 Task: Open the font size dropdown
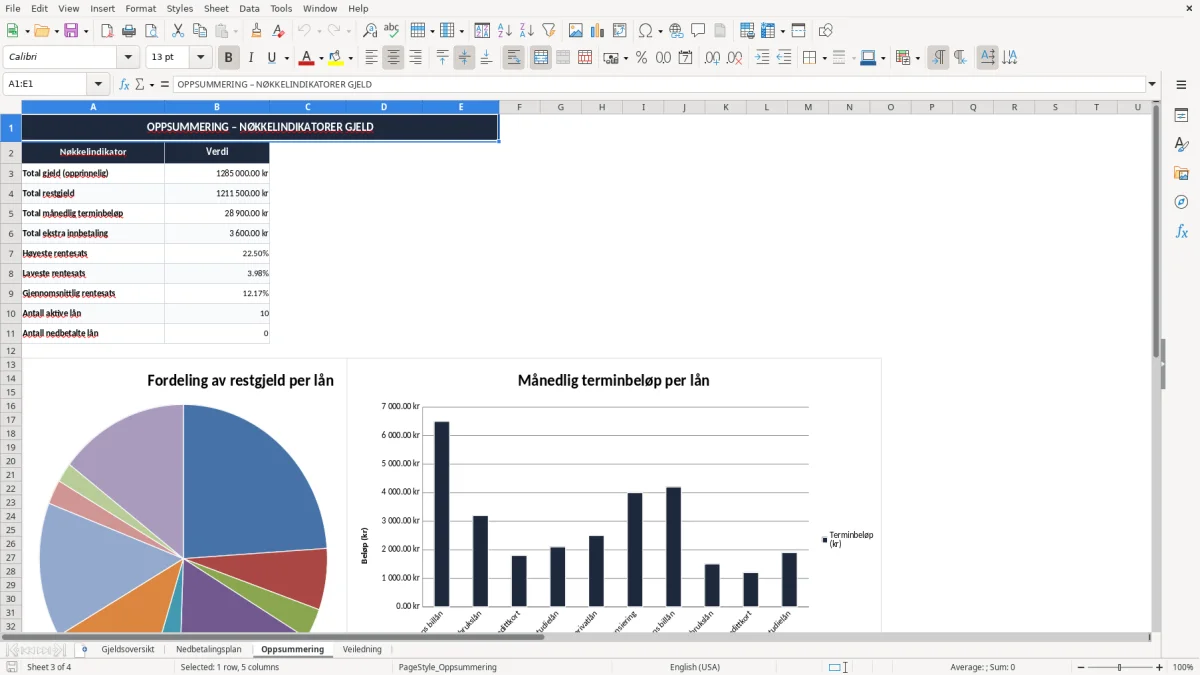pos(201,57)
